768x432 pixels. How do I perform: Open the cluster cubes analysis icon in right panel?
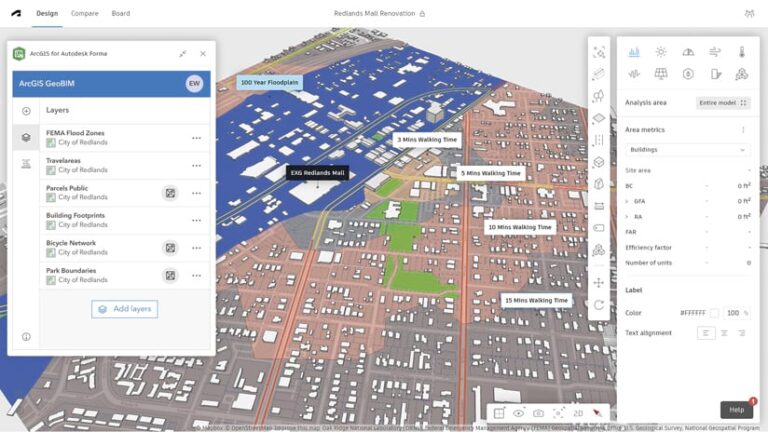742,74
